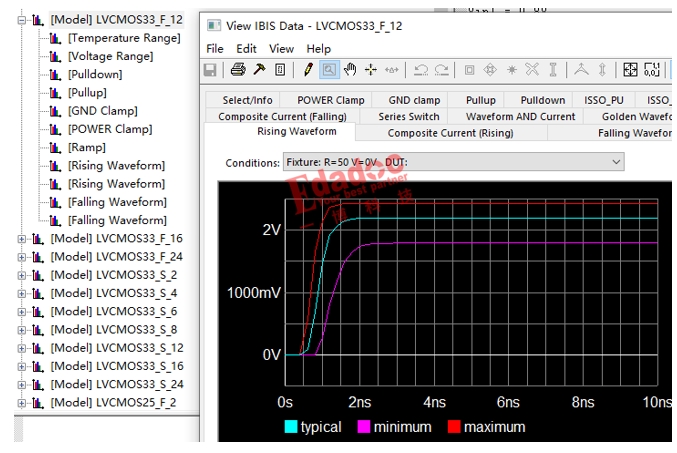The width and height of the screenshot is (677, 453).
Task: Click the Save icon in toolbar
Action: tap(210, 70)
